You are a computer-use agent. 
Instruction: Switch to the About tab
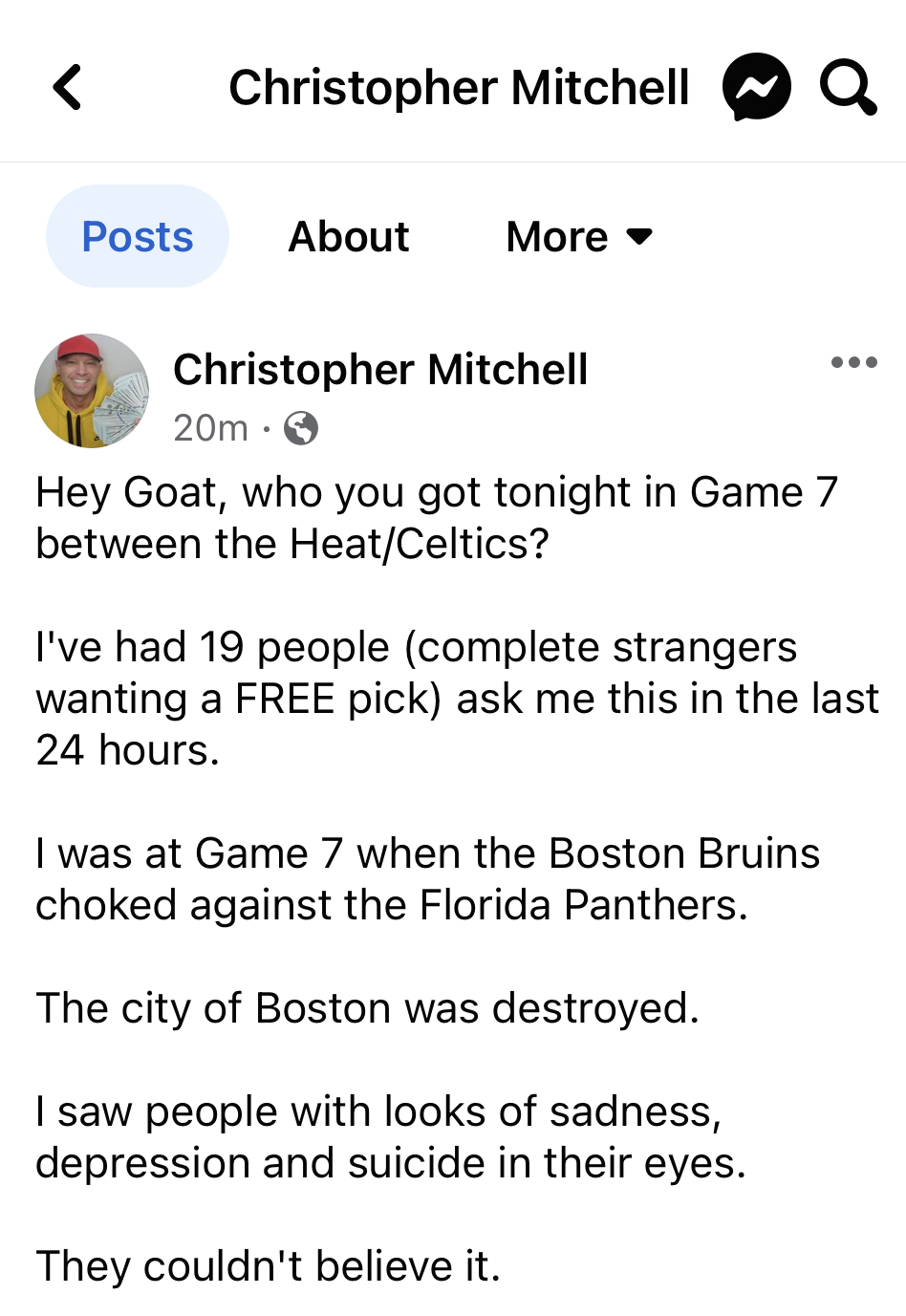point(349,236)
